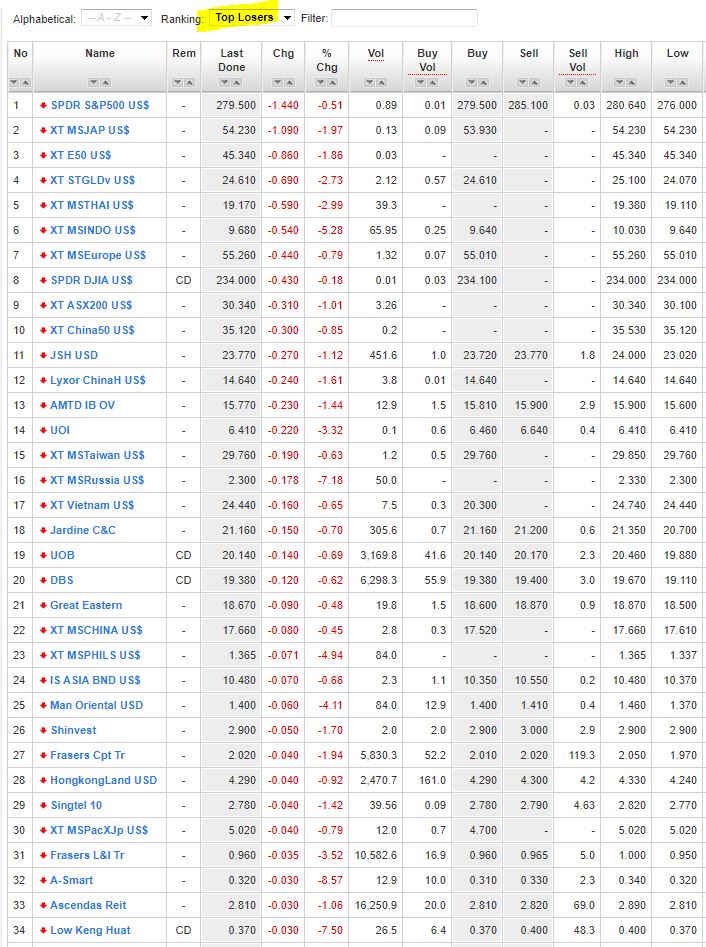Sort Vol column ascending arrow
Screen dimensions: 706x947
[x=381, y=83]
